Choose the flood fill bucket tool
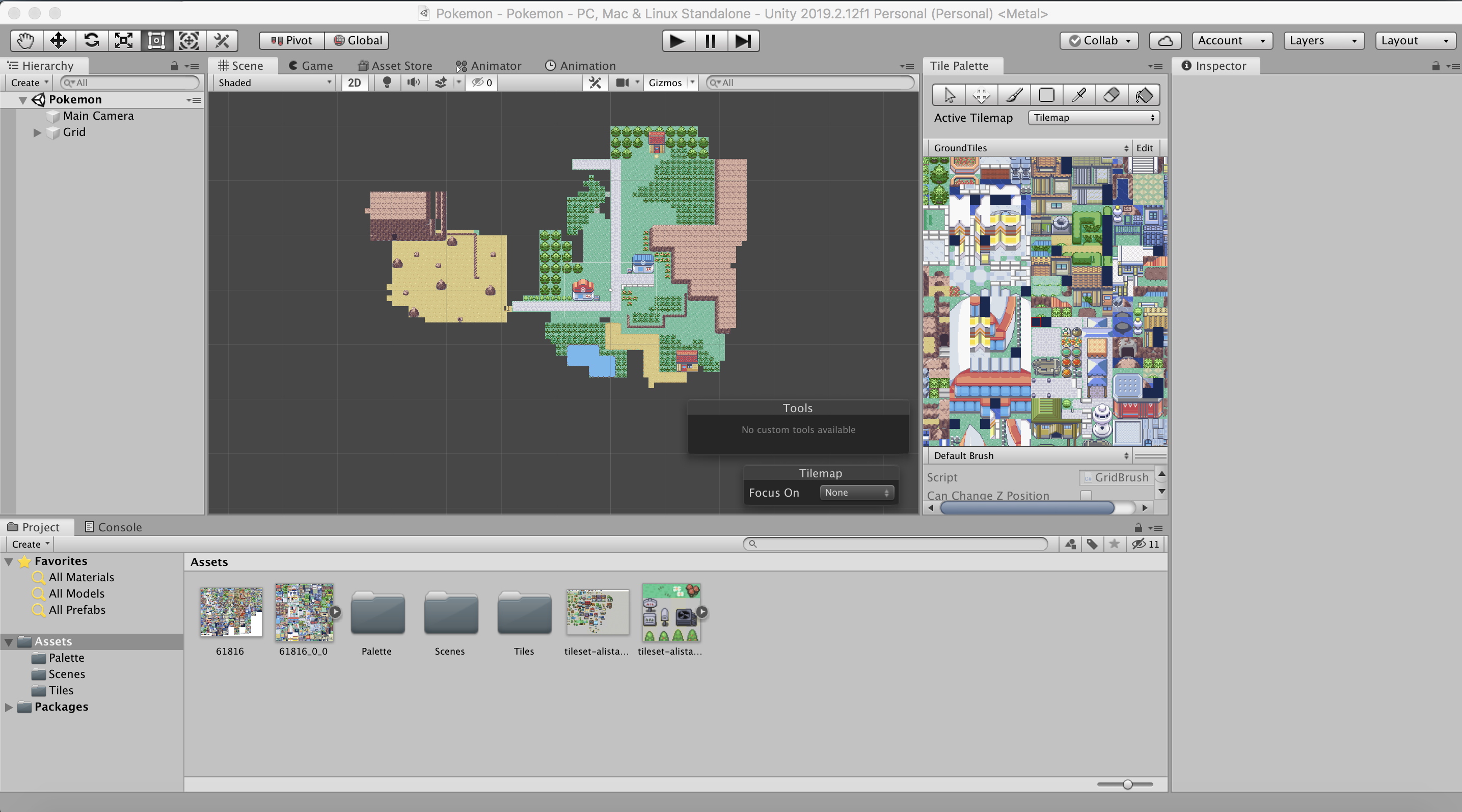Screen dimensions: 1462x812 coord(1144,95)
